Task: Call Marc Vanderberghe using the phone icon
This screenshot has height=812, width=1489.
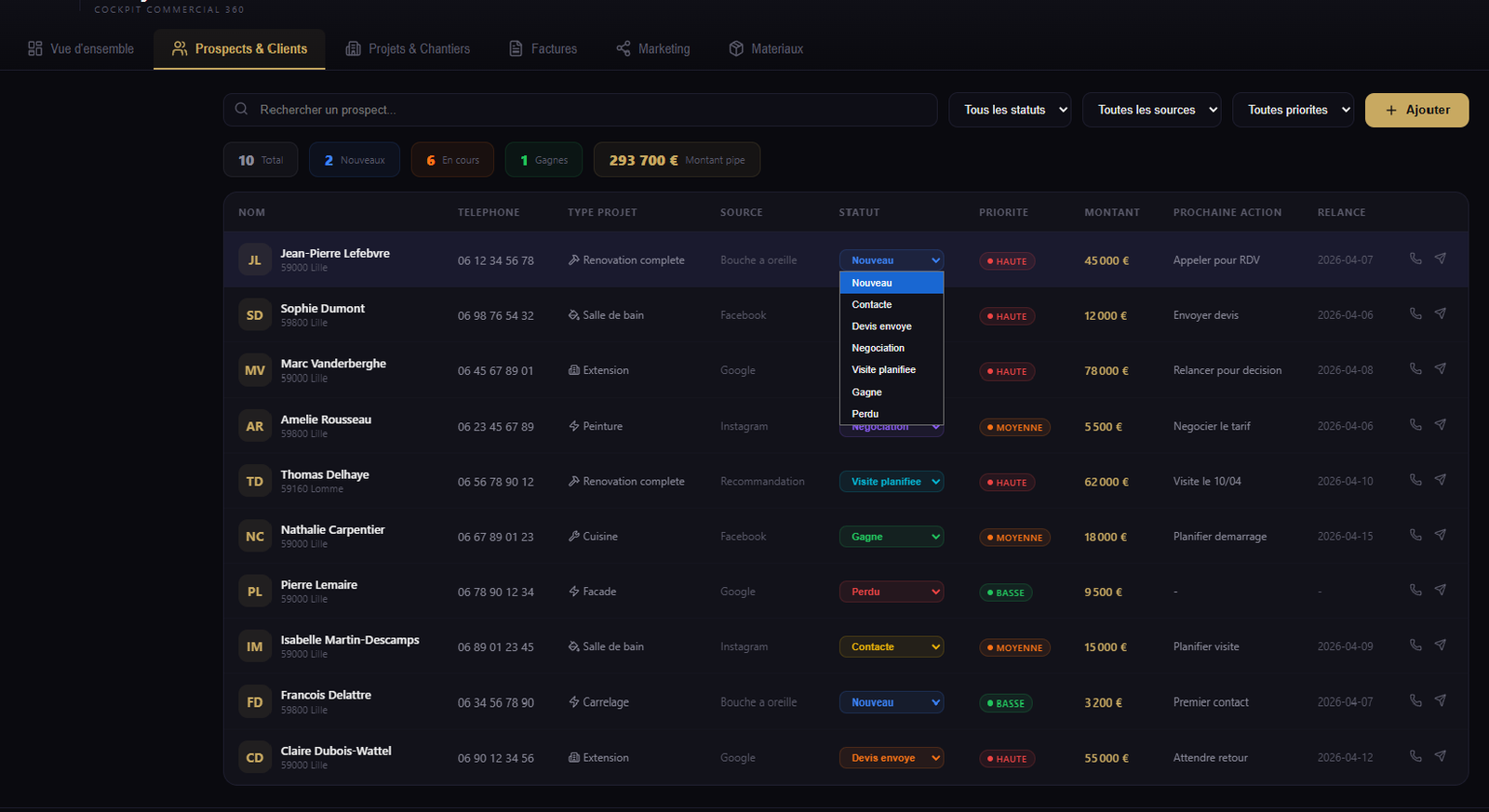Action: point(1415,369)
